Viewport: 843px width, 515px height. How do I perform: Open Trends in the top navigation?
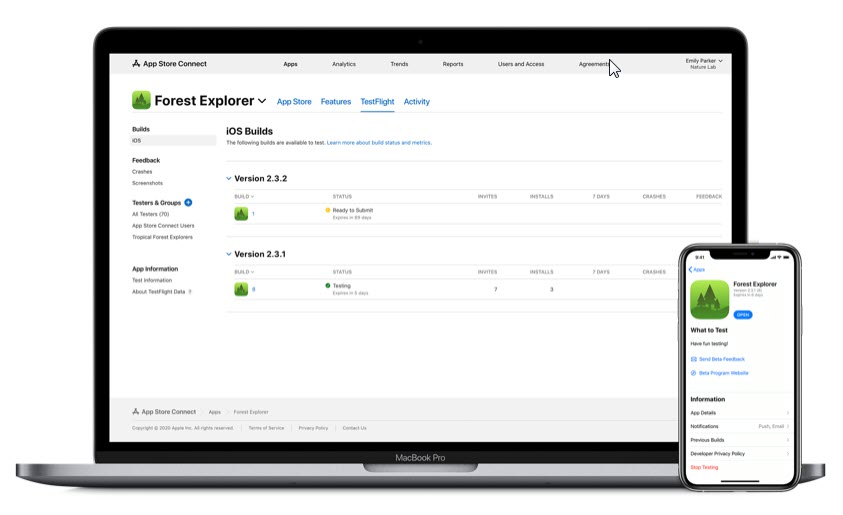[x=399, y=64]
